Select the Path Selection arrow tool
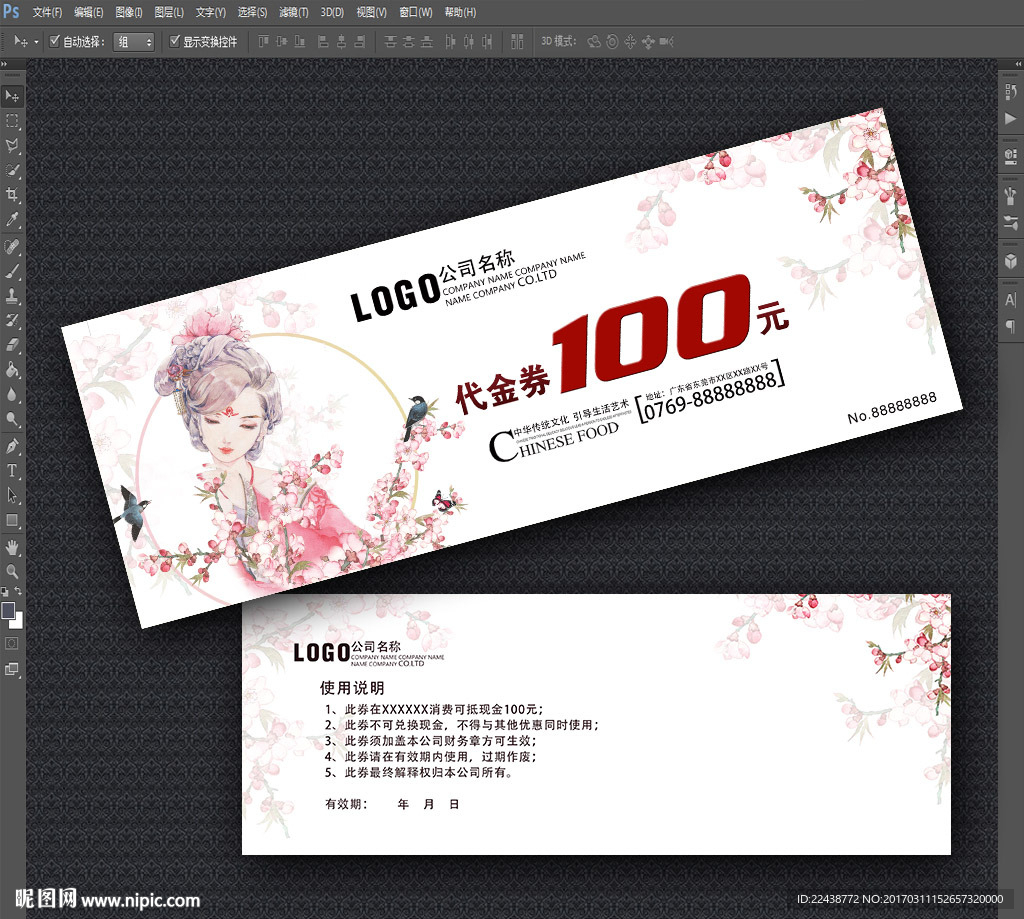The image size is (1024, 919). pos(12,495)
